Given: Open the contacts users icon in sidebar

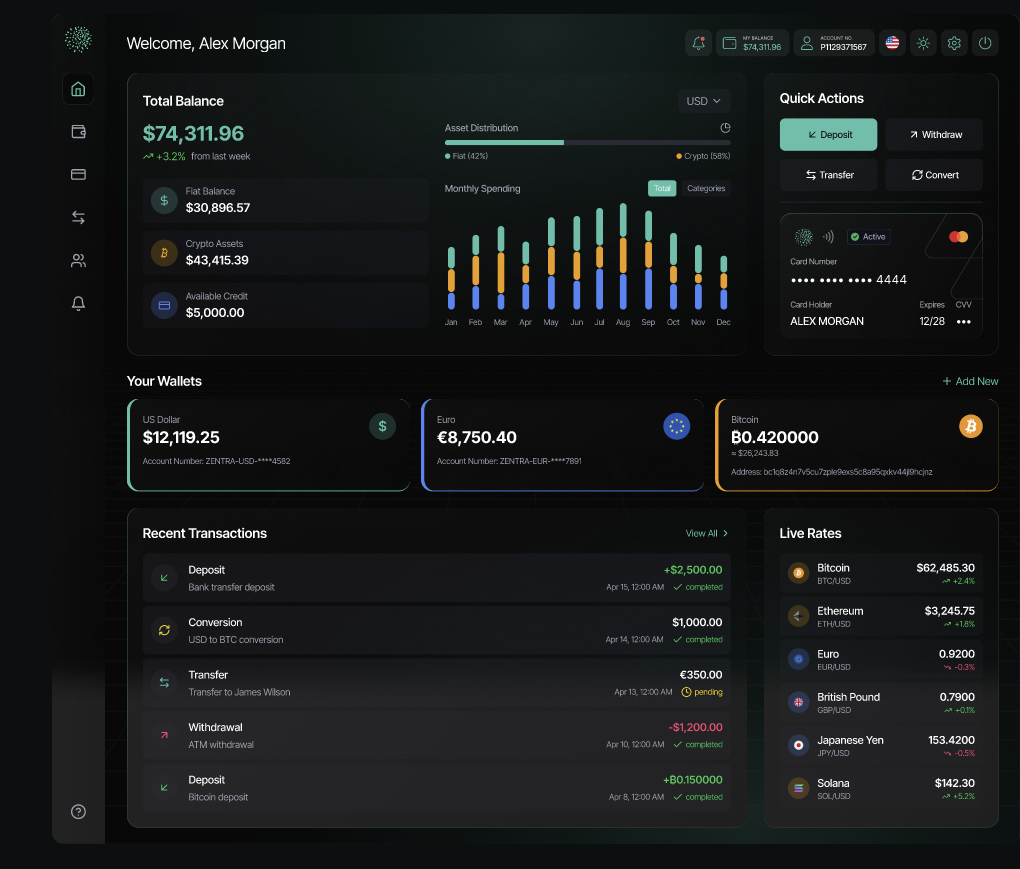Looking at the screenshot, I should pyautogui.click(x=78, y=261).
